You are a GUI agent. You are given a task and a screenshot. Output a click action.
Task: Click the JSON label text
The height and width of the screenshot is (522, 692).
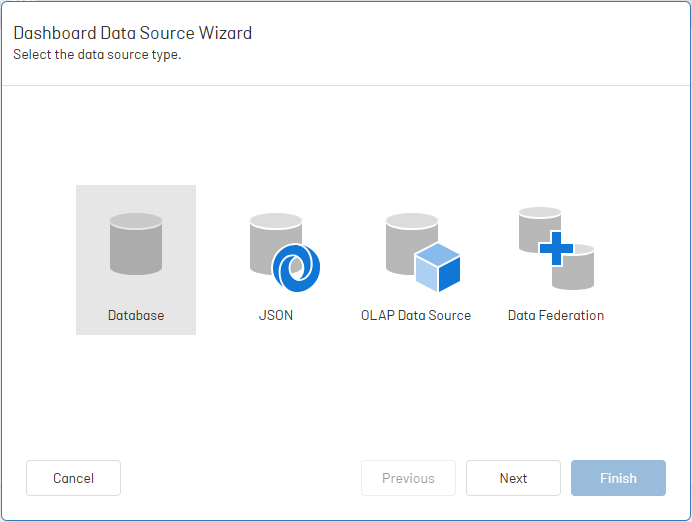pos(276,315)
